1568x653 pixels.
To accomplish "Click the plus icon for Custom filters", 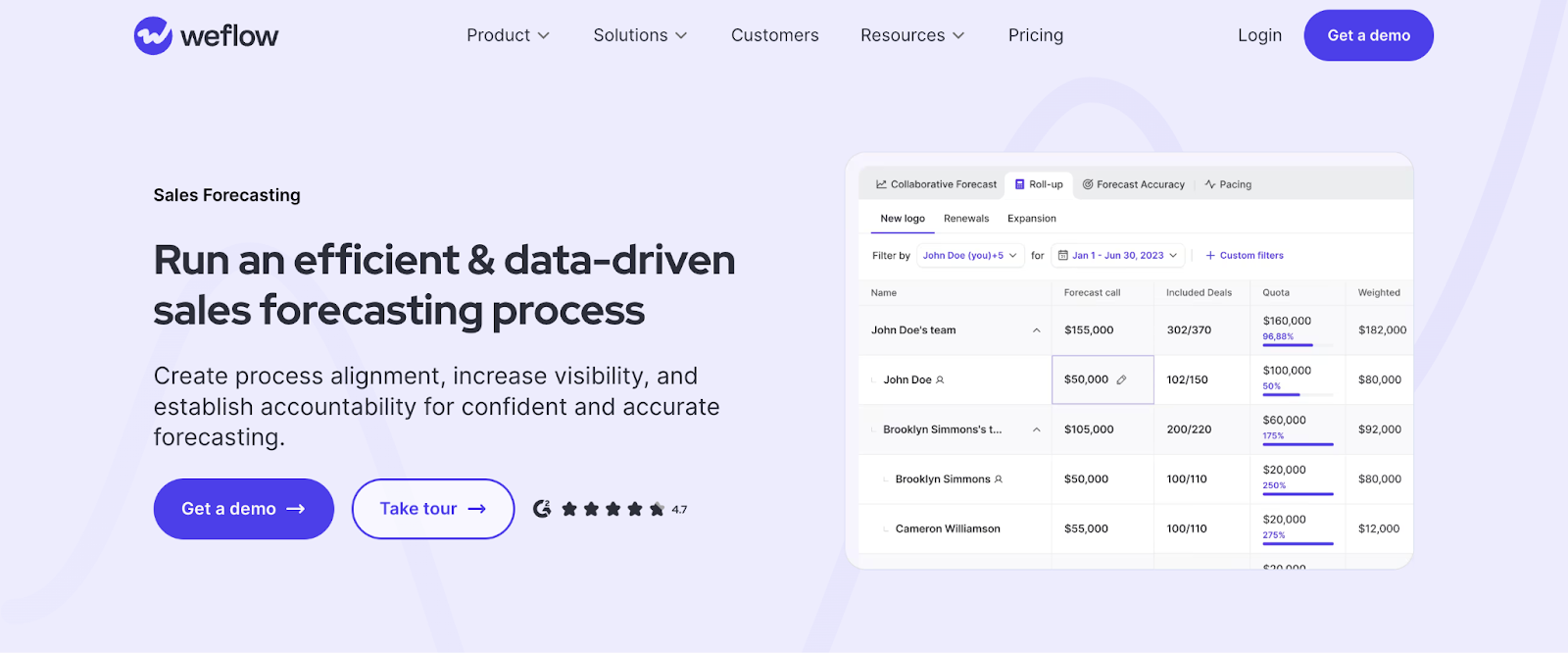I will (1210, 256).
